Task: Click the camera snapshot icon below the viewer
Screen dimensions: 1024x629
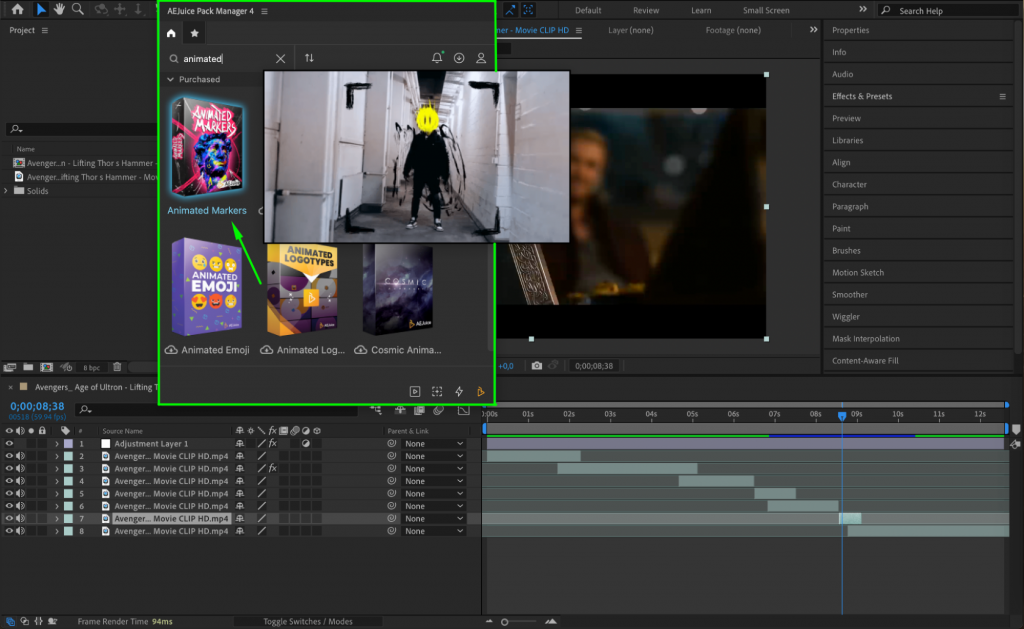Action: pyautogui.click(x=536, y=366)
